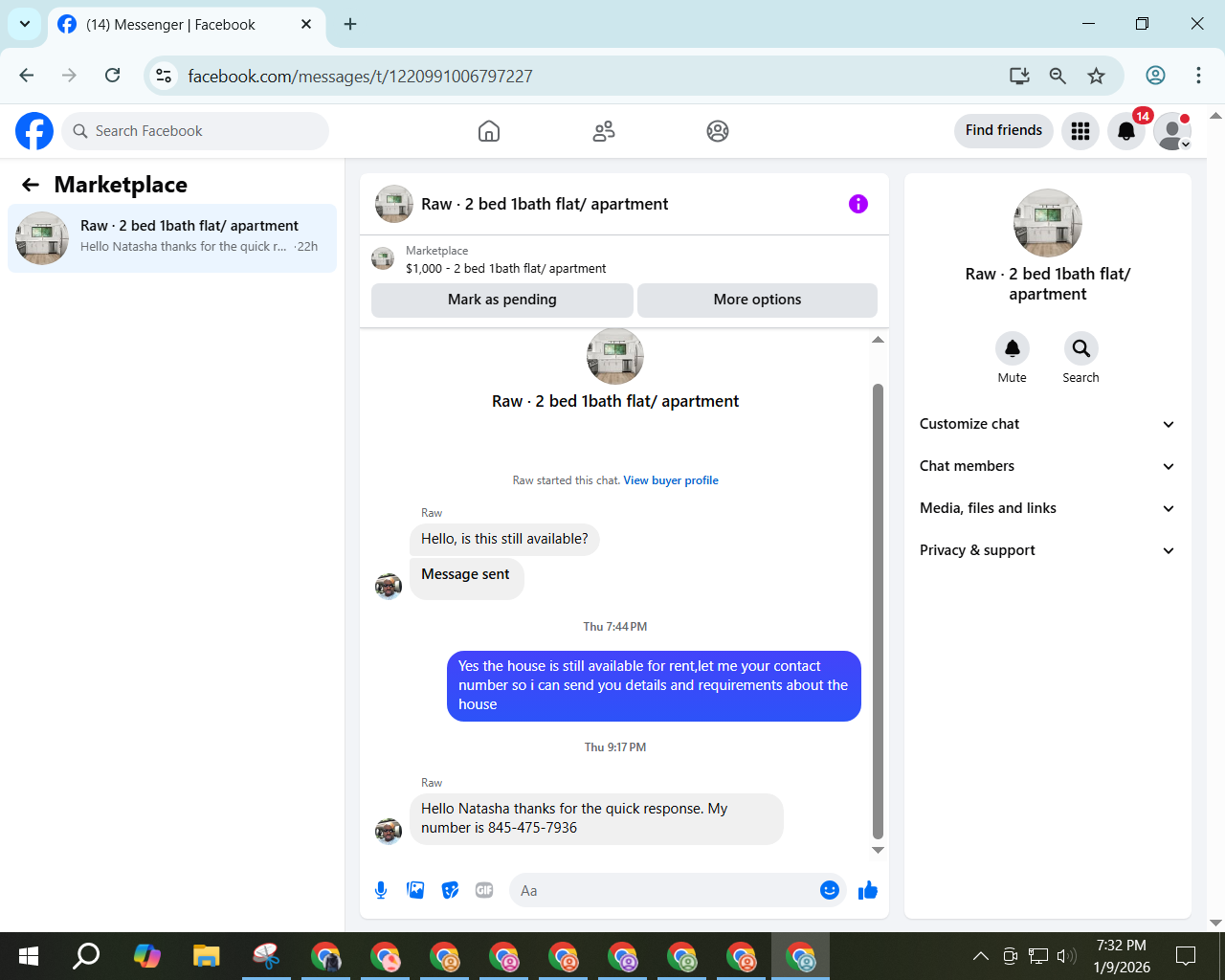Image resolution: width=1225 pixels, height=980 pixels.
Task: Install app icon in address bar
Action: [1019, 76]
